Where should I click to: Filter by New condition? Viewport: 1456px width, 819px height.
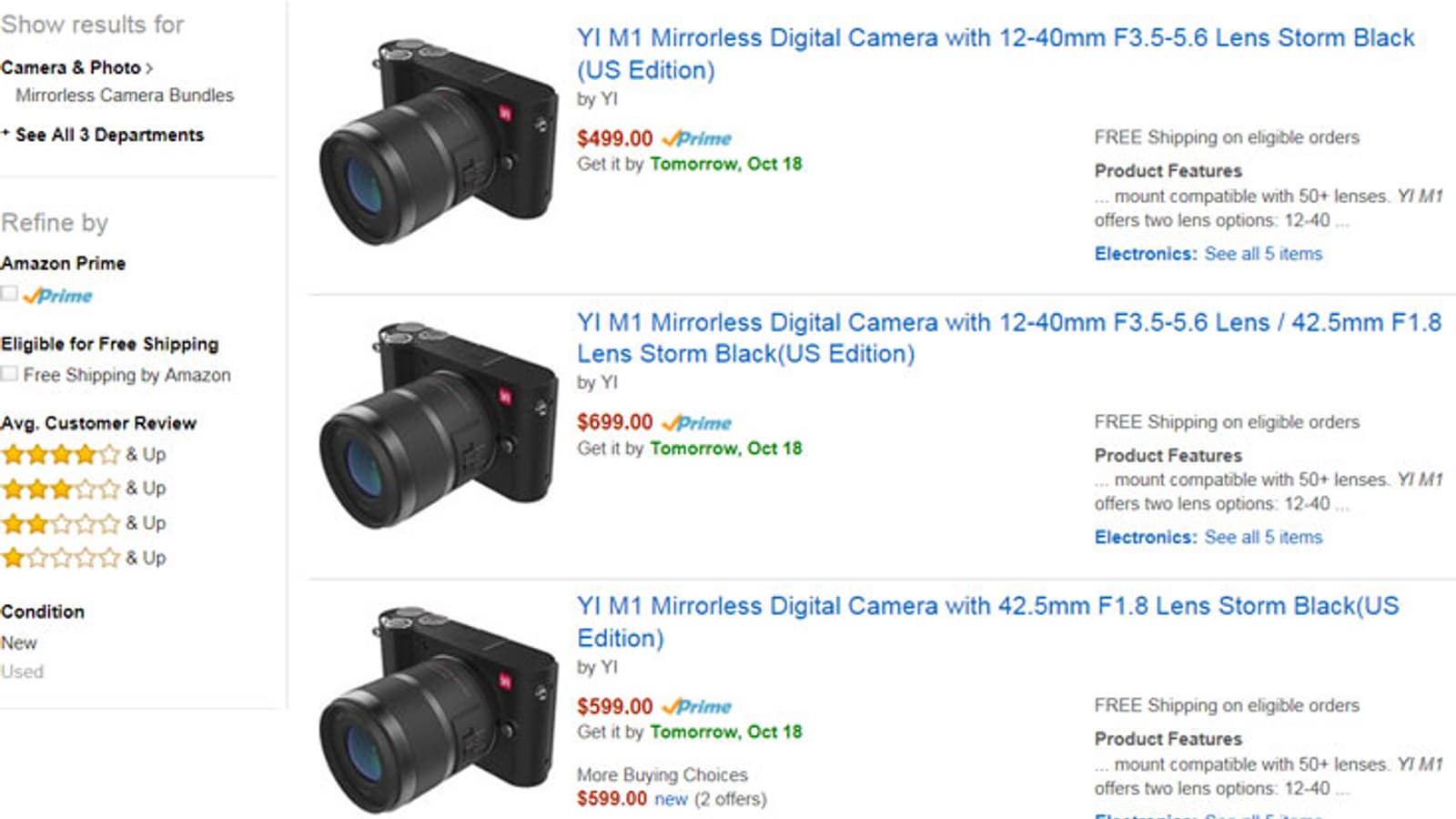(x=19, y=643)
